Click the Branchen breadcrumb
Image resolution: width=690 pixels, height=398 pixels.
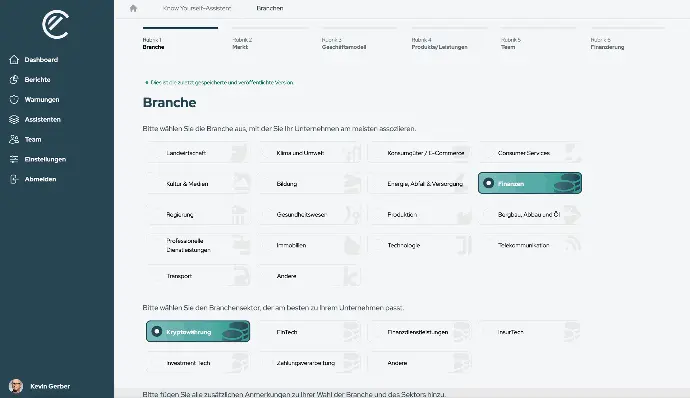point(270,8)
